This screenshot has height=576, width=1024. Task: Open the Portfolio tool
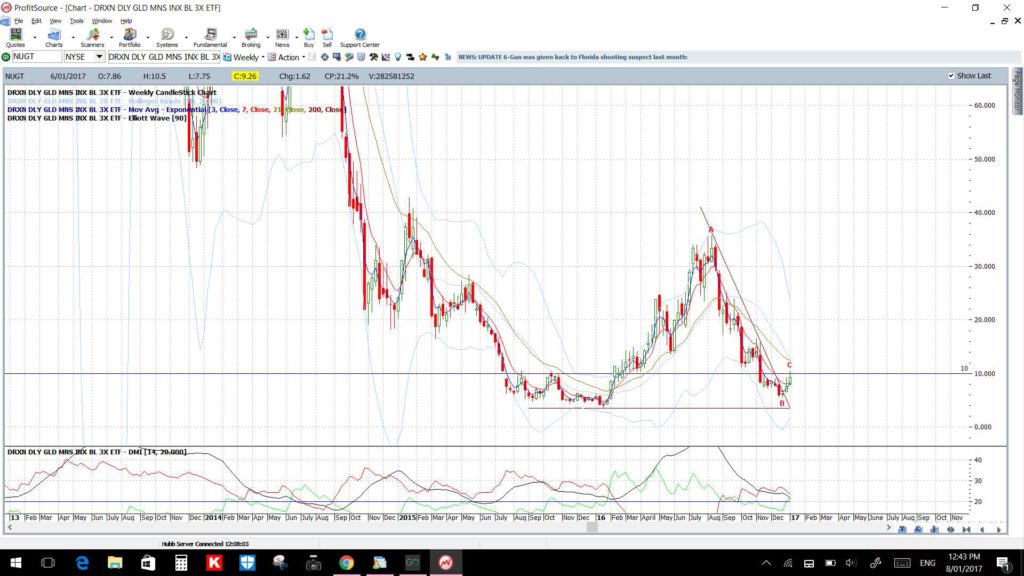[x=129, y=37]
